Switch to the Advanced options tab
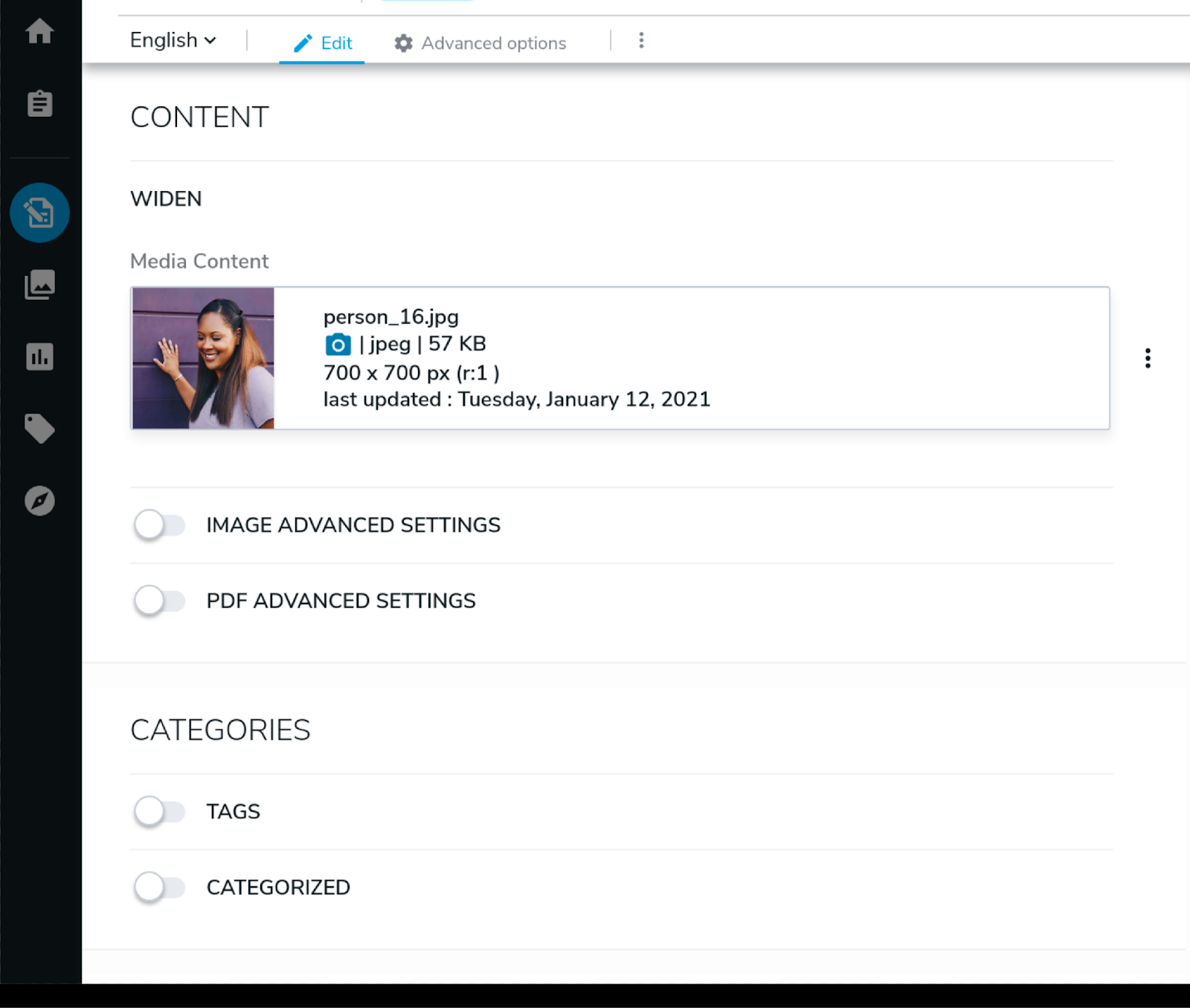Screen dimensions: 1190x1008 pos(480,43)
